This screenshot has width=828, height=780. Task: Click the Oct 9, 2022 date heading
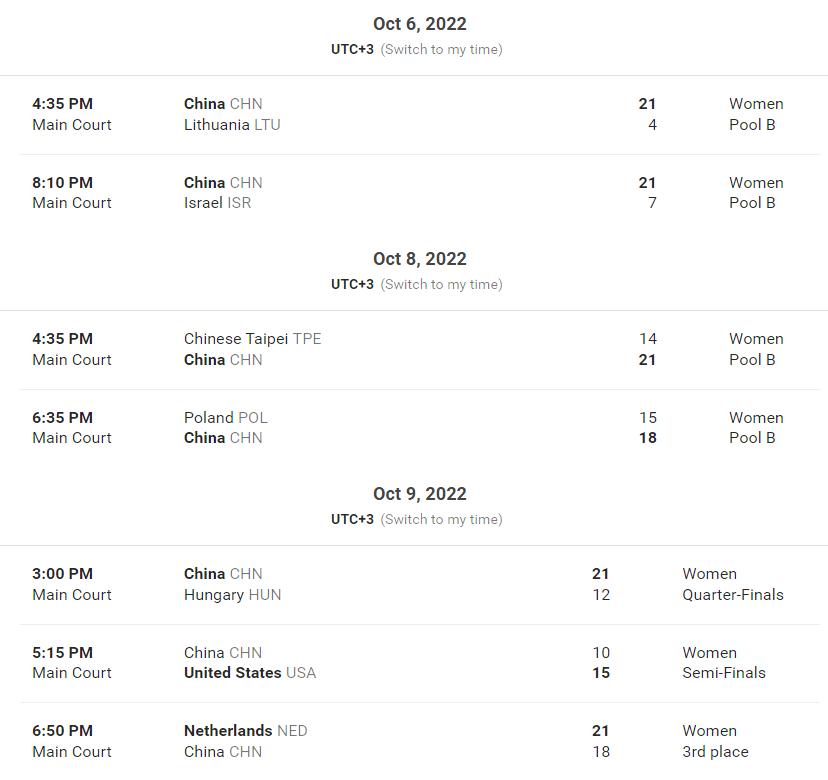[420, 494]
